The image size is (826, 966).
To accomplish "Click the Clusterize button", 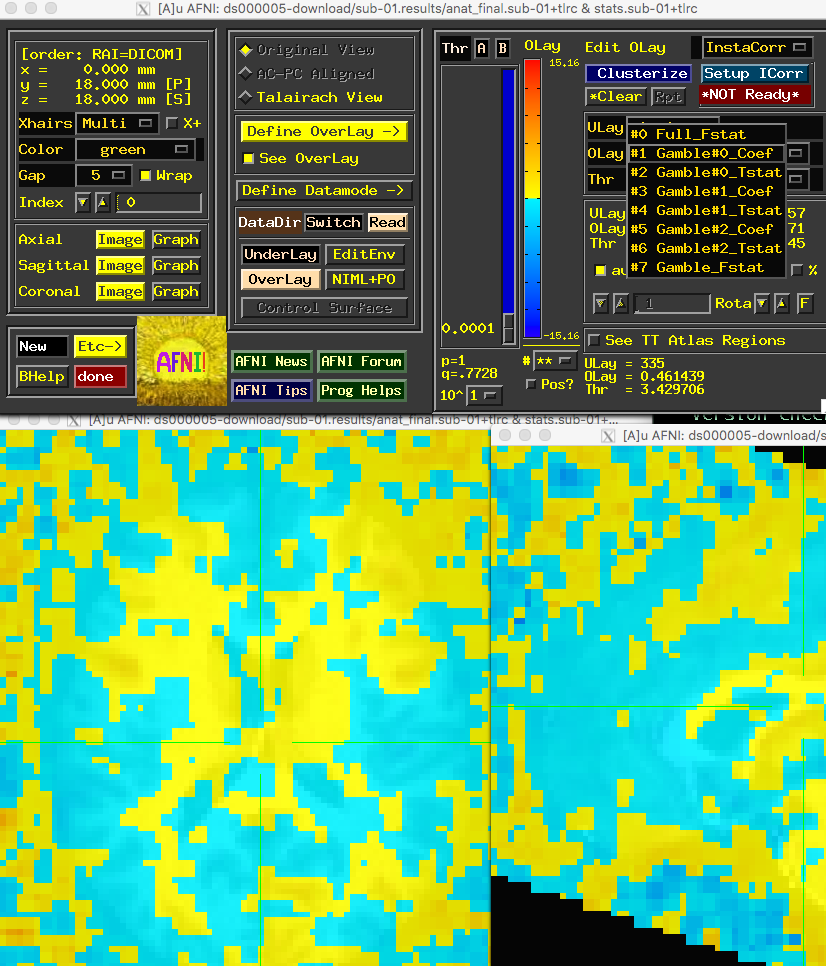I will tap(639, 73).
